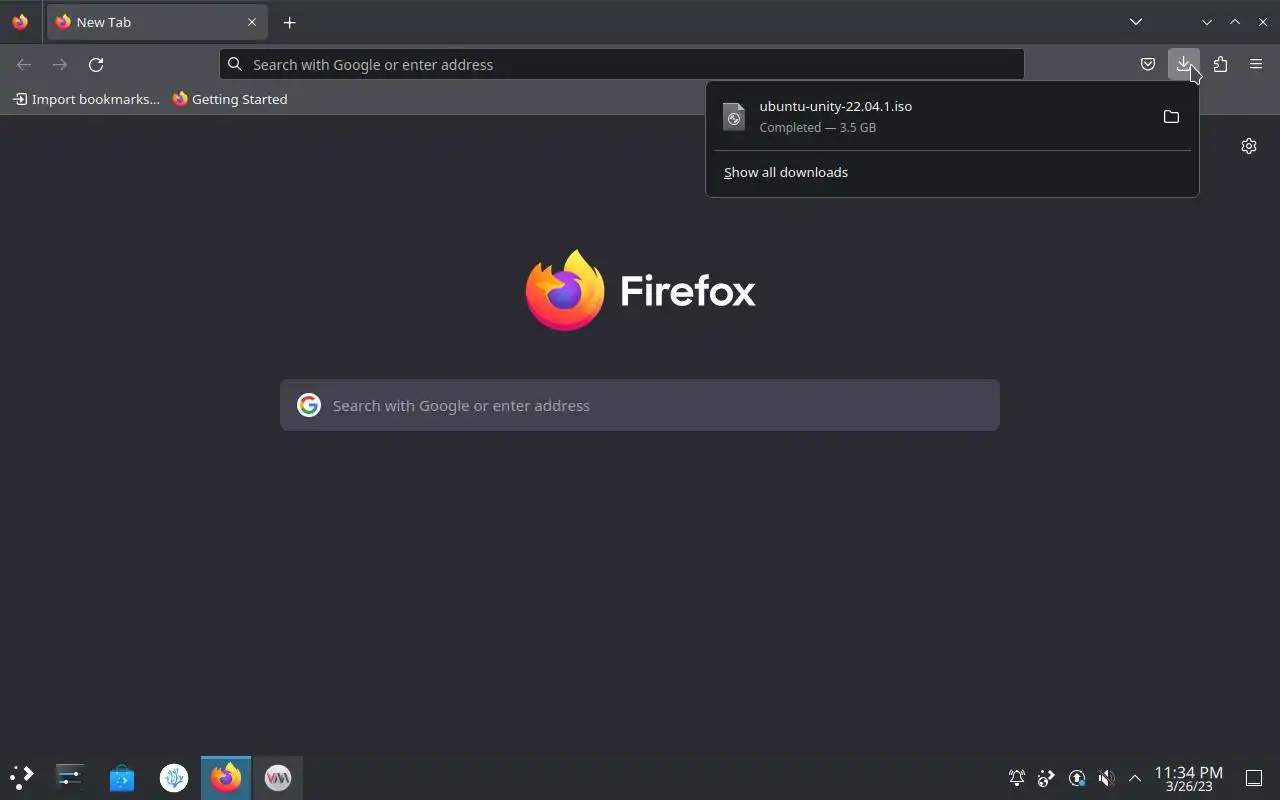Image resolution: width=1280 pixels, height=800 pixels.
Task: Click the back navigation arrow
Action: (24, 64)
